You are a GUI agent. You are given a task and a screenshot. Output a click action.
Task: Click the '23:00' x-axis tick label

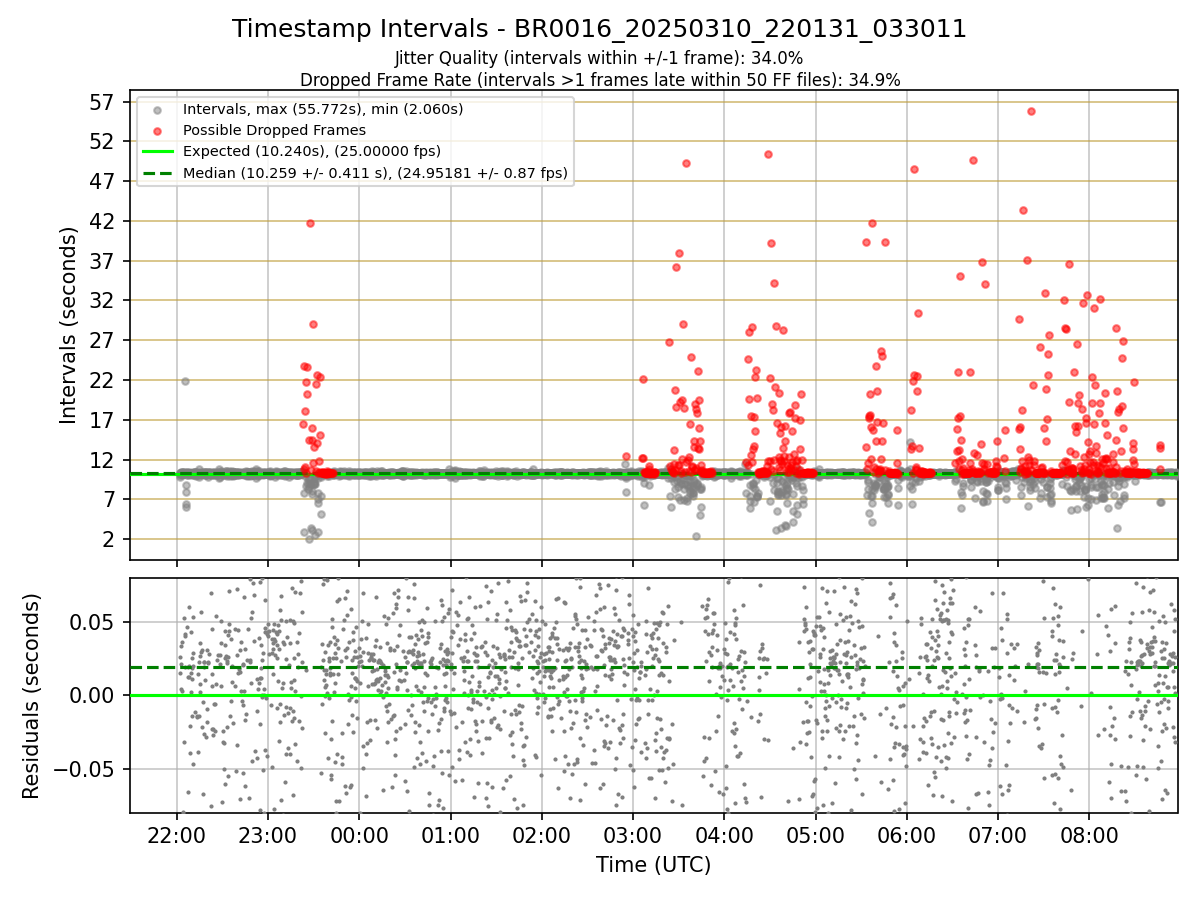[268, 834]
